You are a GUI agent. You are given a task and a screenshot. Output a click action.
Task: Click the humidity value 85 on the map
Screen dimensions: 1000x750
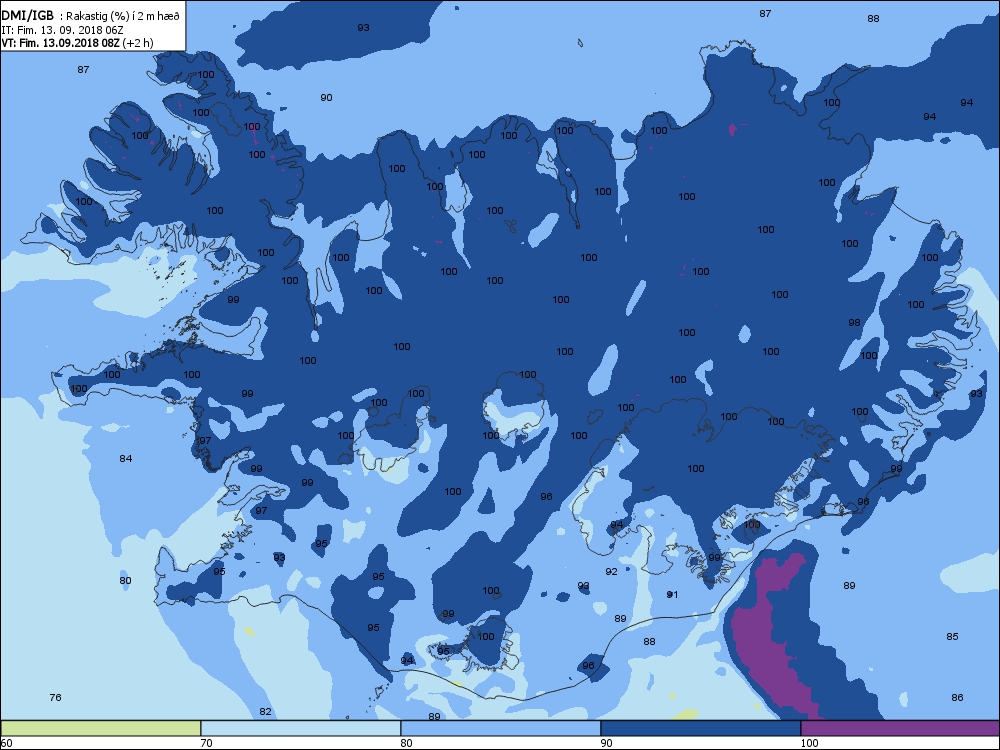[x=952, y=636]
